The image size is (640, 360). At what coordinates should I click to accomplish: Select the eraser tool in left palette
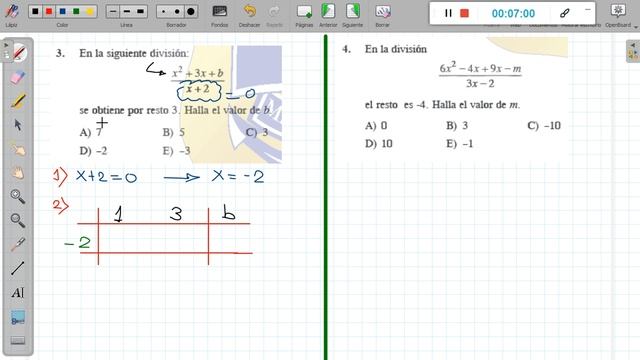[18, 77]
